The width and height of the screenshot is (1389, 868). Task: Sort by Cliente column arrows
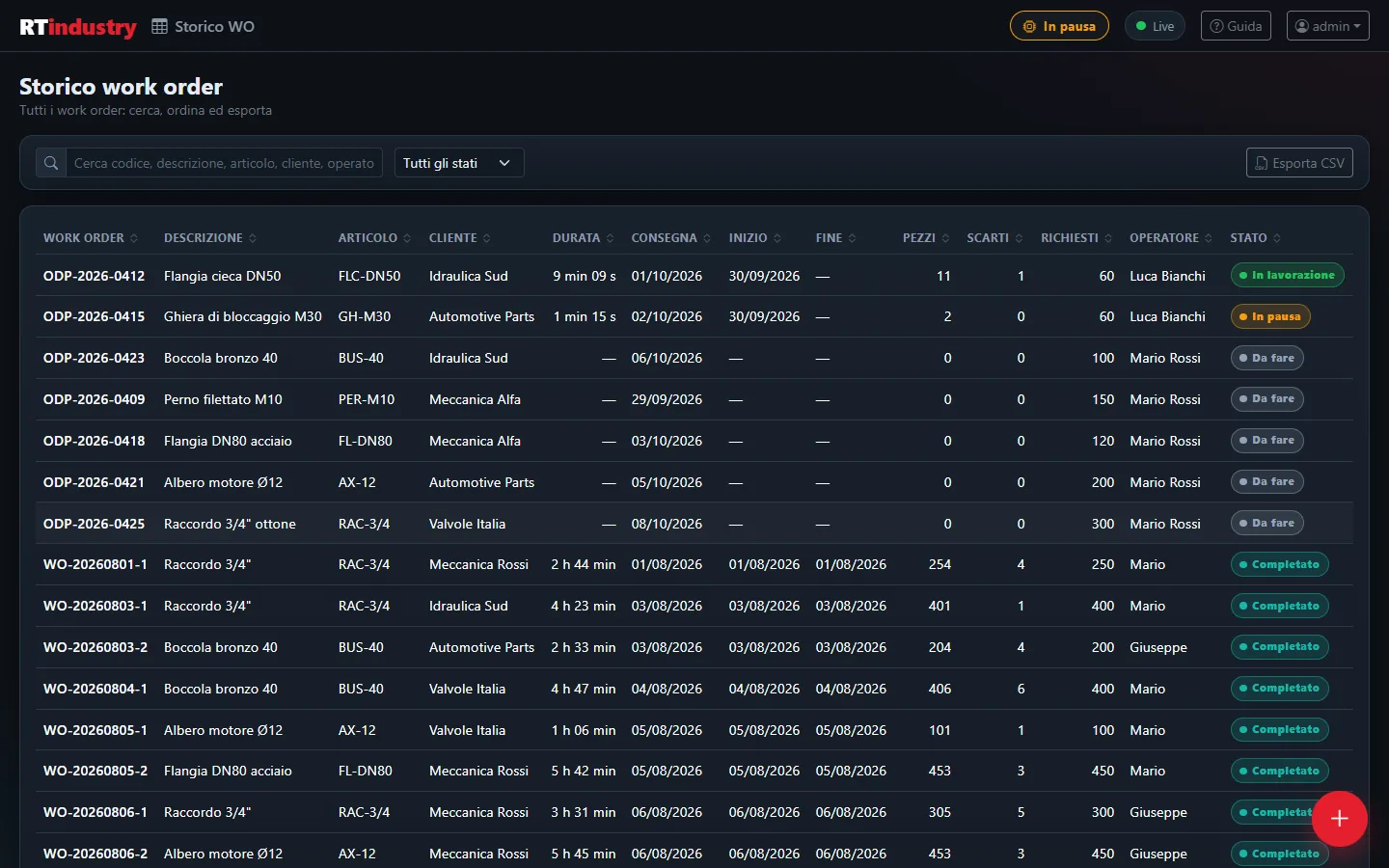(x=487, y=238)
